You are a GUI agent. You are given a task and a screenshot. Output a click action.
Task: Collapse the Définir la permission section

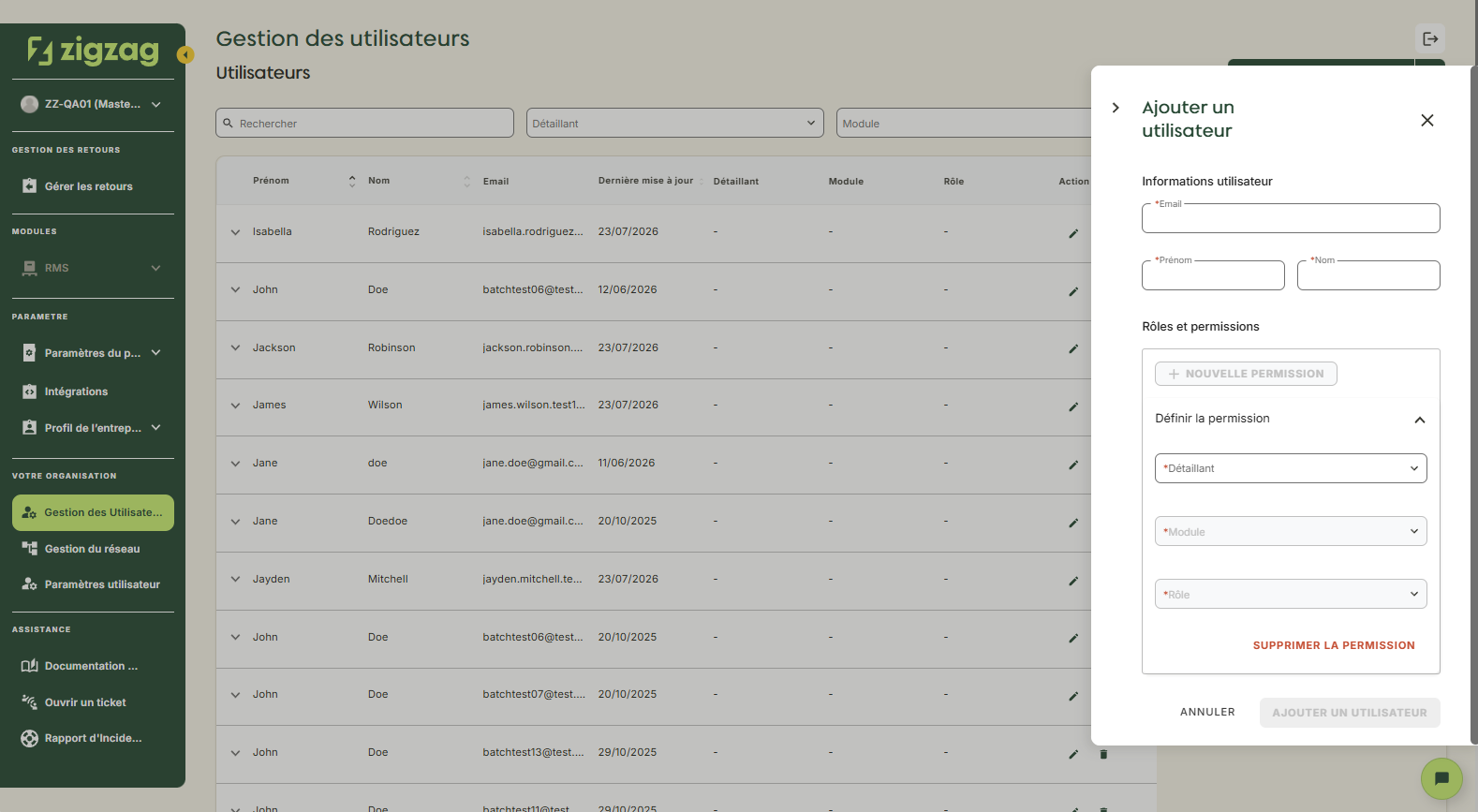click(1420, 420)
